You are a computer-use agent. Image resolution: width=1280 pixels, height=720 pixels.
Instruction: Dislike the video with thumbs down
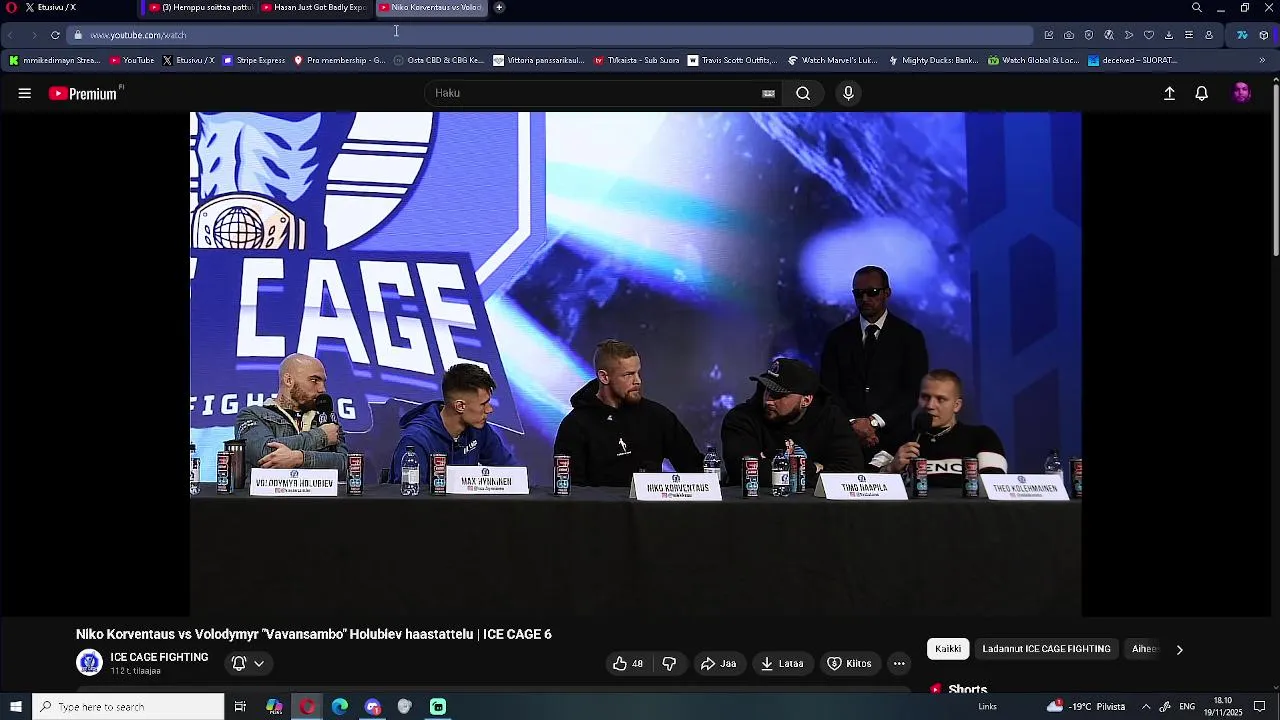[x=669, y=663]
